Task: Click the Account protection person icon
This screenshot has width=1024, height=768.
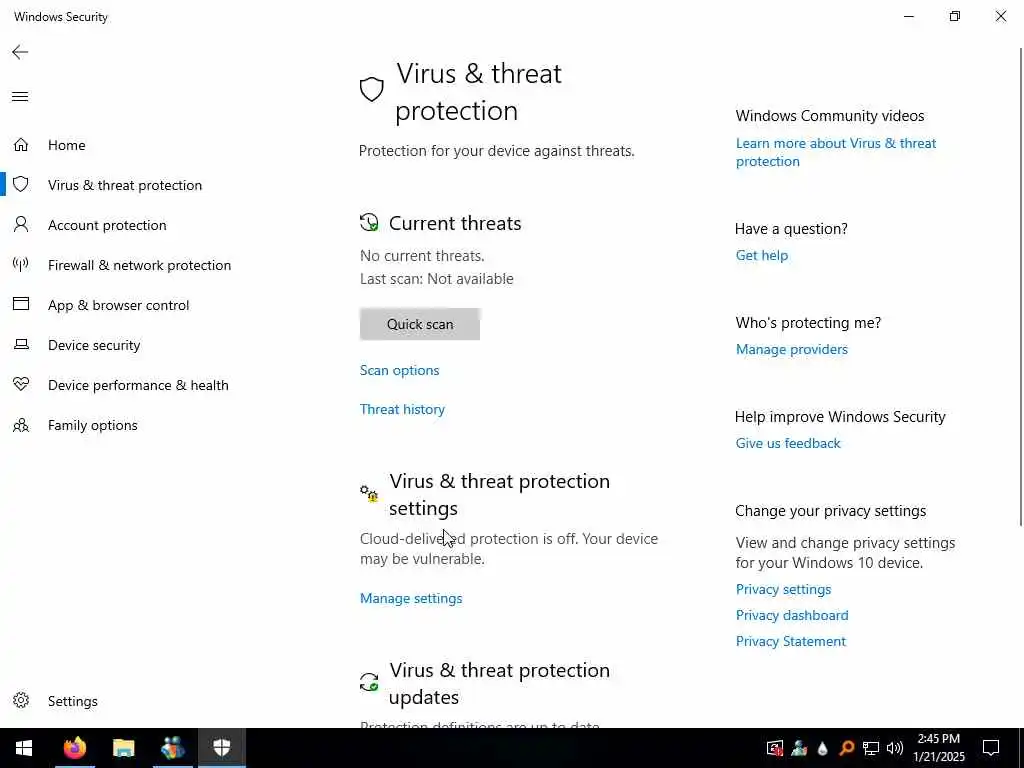Action: tap(20, 225)
